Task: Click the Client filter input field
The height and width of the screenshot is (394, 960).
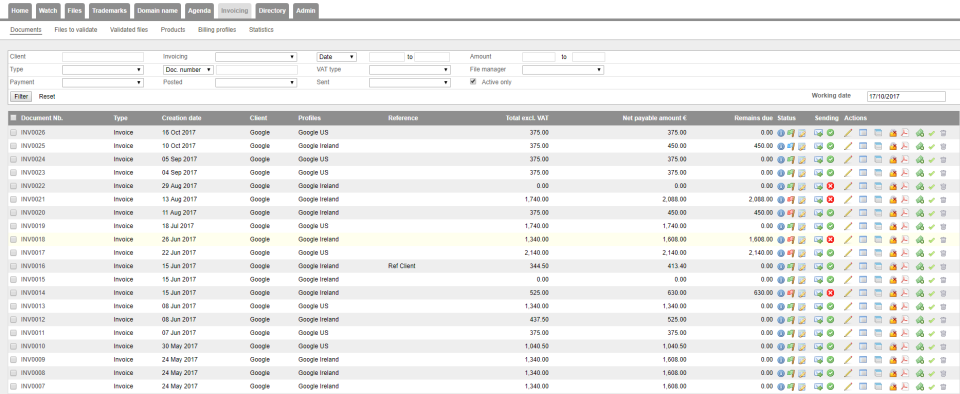Action: click(103, 57)
